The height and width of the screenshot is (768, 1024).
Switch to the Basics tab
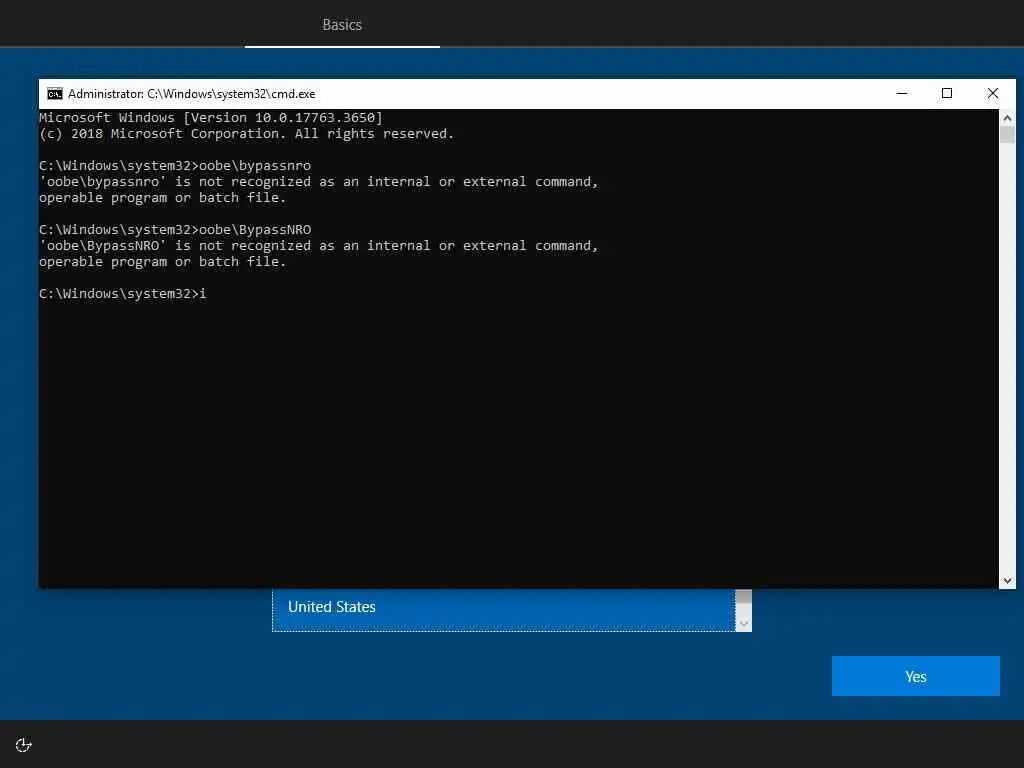(x=342, y=25)
